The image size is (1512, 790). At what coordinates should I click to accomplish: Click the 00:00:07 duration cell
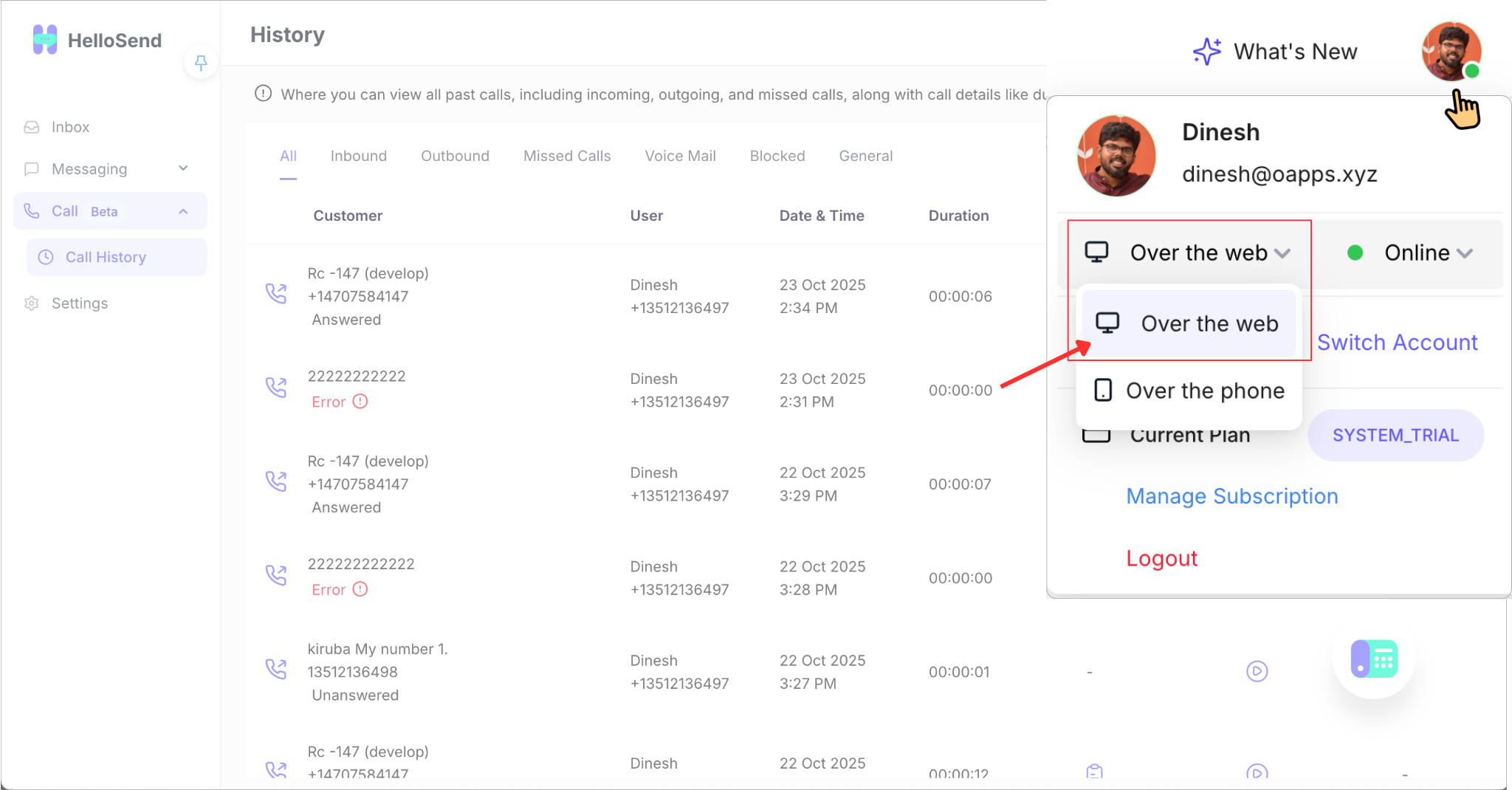pyautogui.click(x=961, y=484)
